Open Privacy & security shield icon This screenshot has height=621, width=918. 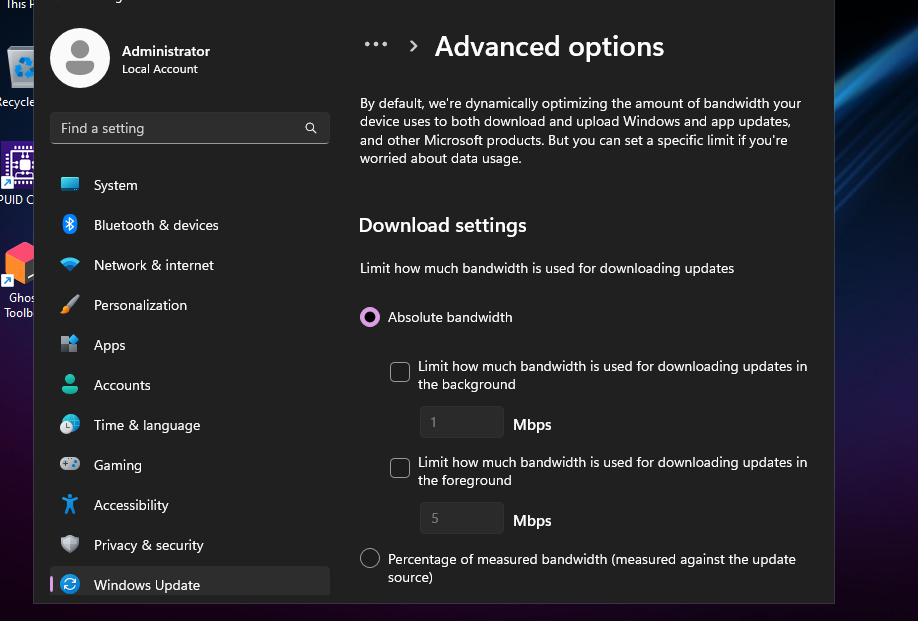[x=70, y=545]
